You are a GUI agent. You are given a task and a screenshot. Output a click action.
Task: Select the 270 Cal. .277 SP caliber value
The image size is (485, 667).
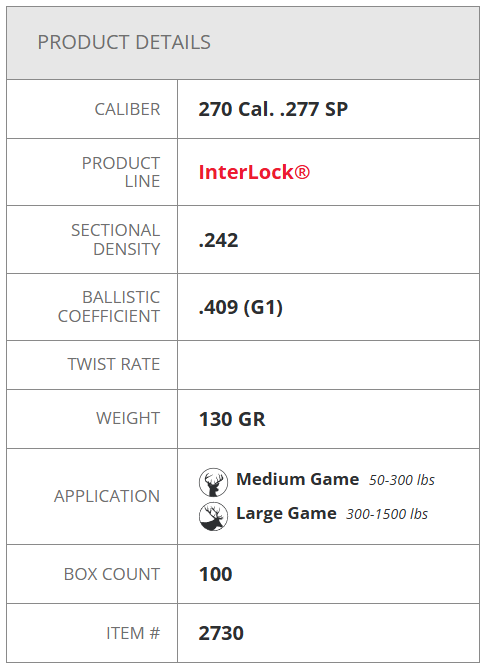(x=273, y=109)
